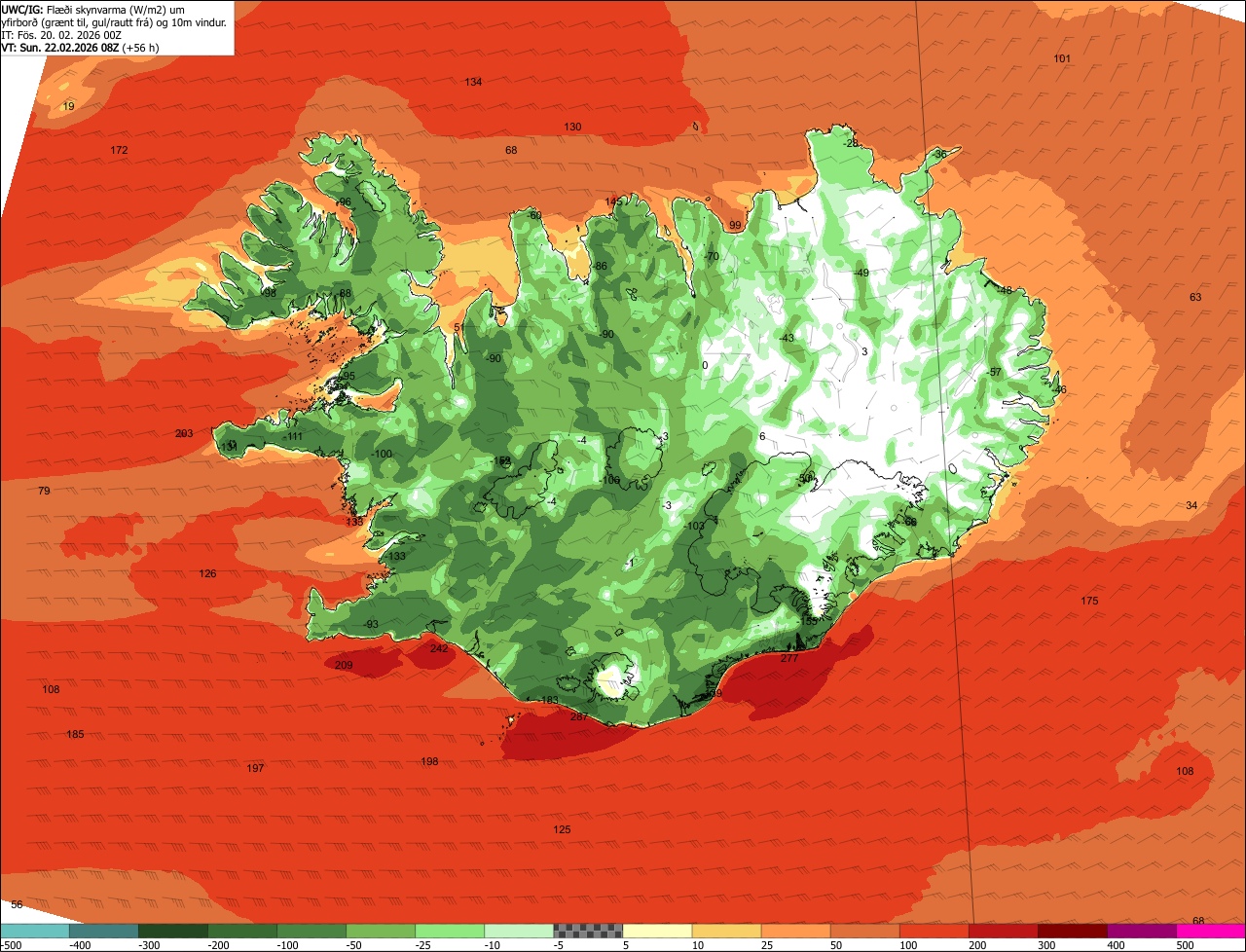This screenshot has height=952, width=1246.
Task: Click the -10 to -5 palest green legend swatch
Action: point(519,931)
